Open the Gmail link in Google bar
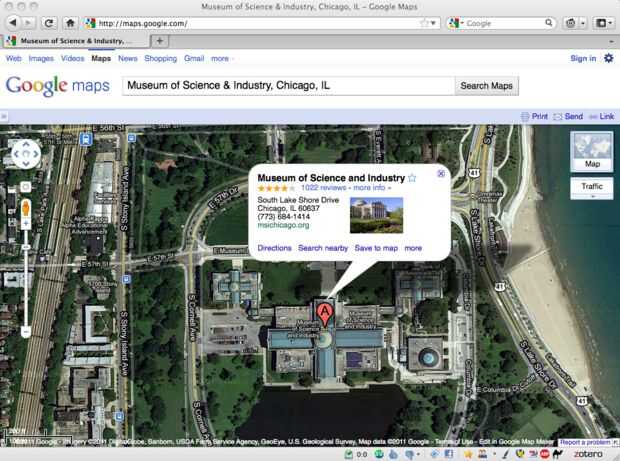The height and width of the screenshot is (461, 620). pyautogui.click(x=194, y=59)
